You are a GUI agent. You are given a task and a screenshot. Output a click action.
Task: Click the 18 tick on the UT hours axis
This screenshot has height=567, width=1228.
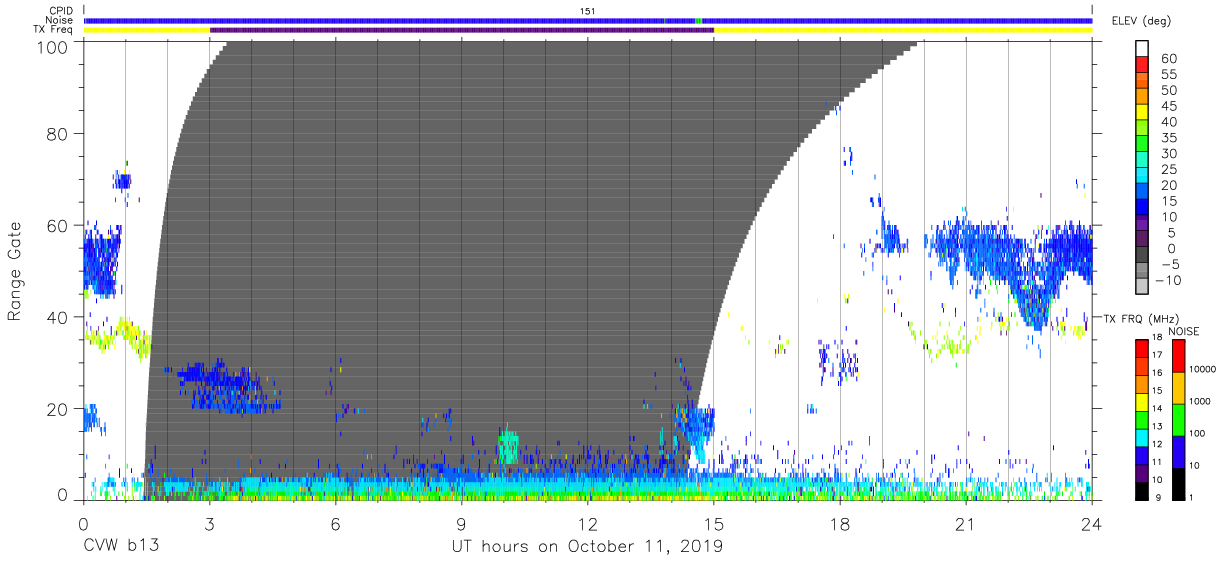[840, 523]
